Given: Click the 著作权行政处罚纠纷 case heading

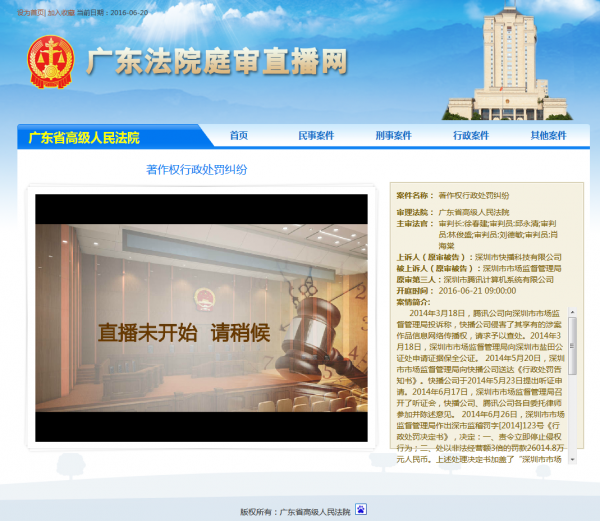Looking at the screenshot, I should 196,170.
